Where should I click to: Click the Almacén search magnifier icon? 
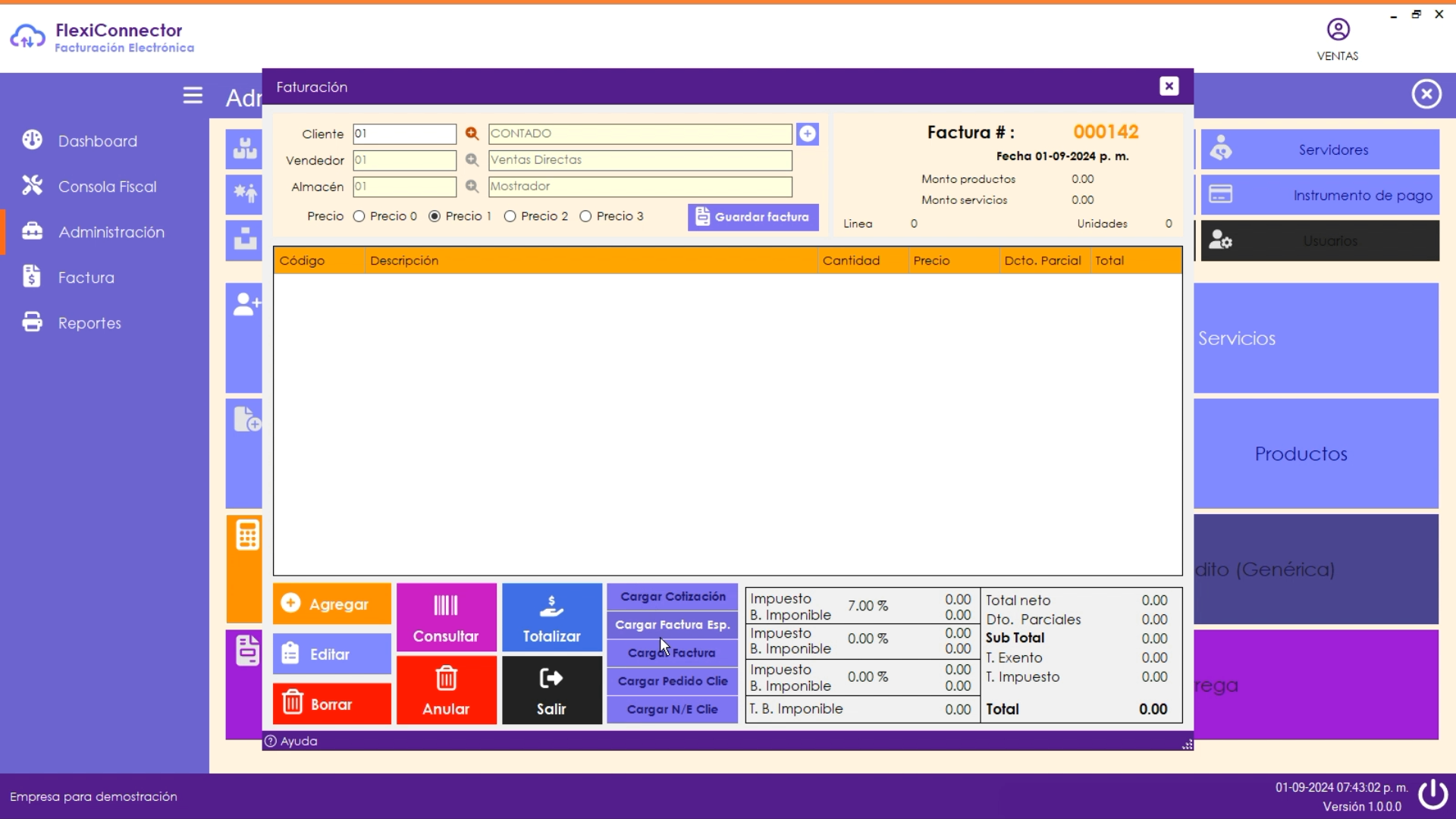point(472,187)
